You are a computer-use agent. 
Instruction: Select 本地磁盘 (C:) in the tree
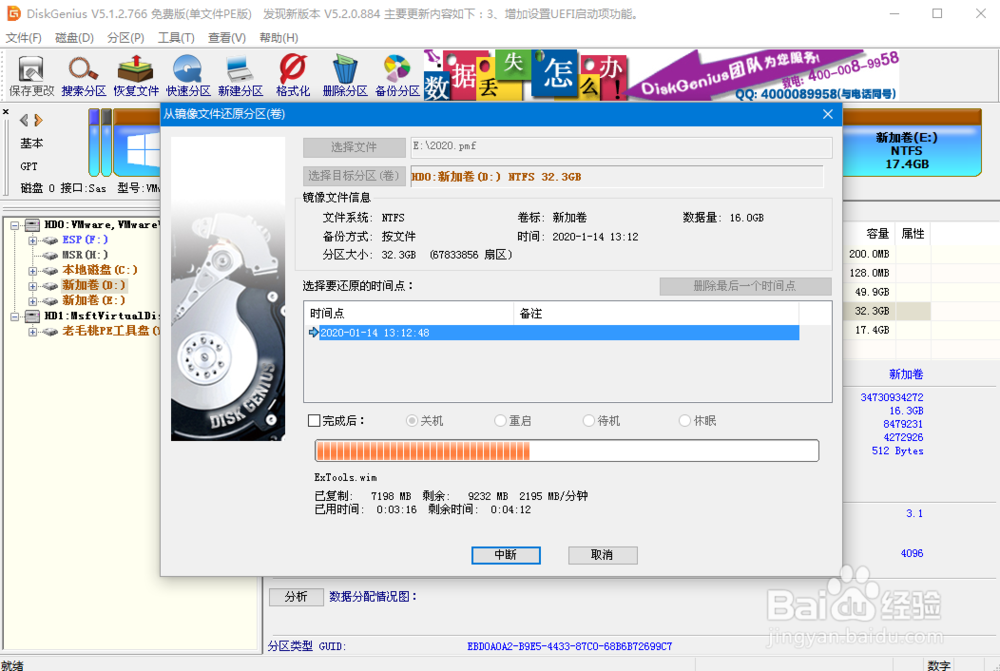99,270
